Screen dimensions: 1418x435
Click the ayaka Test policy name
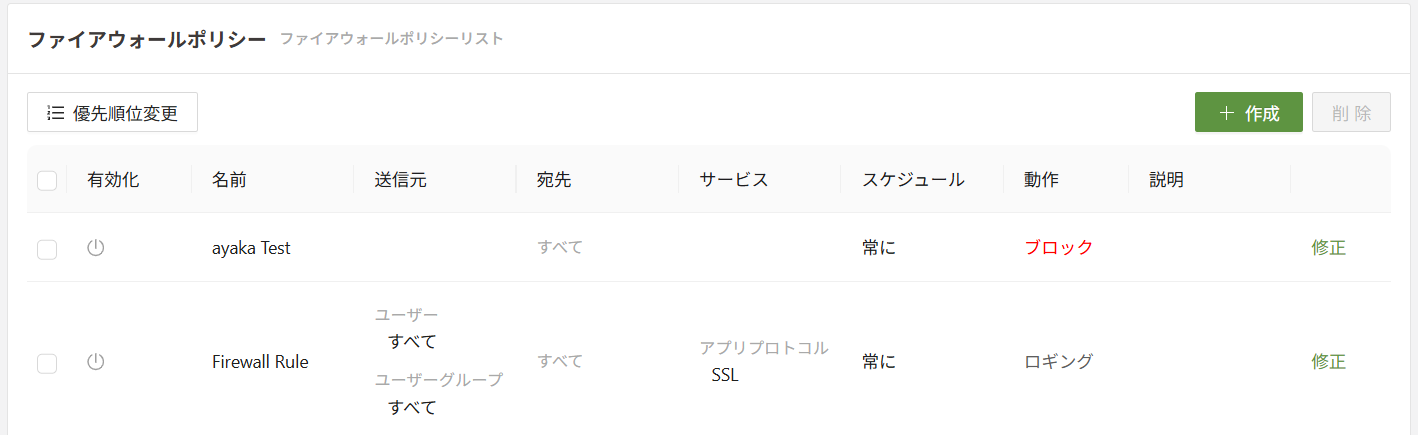[x=251, y=248]
